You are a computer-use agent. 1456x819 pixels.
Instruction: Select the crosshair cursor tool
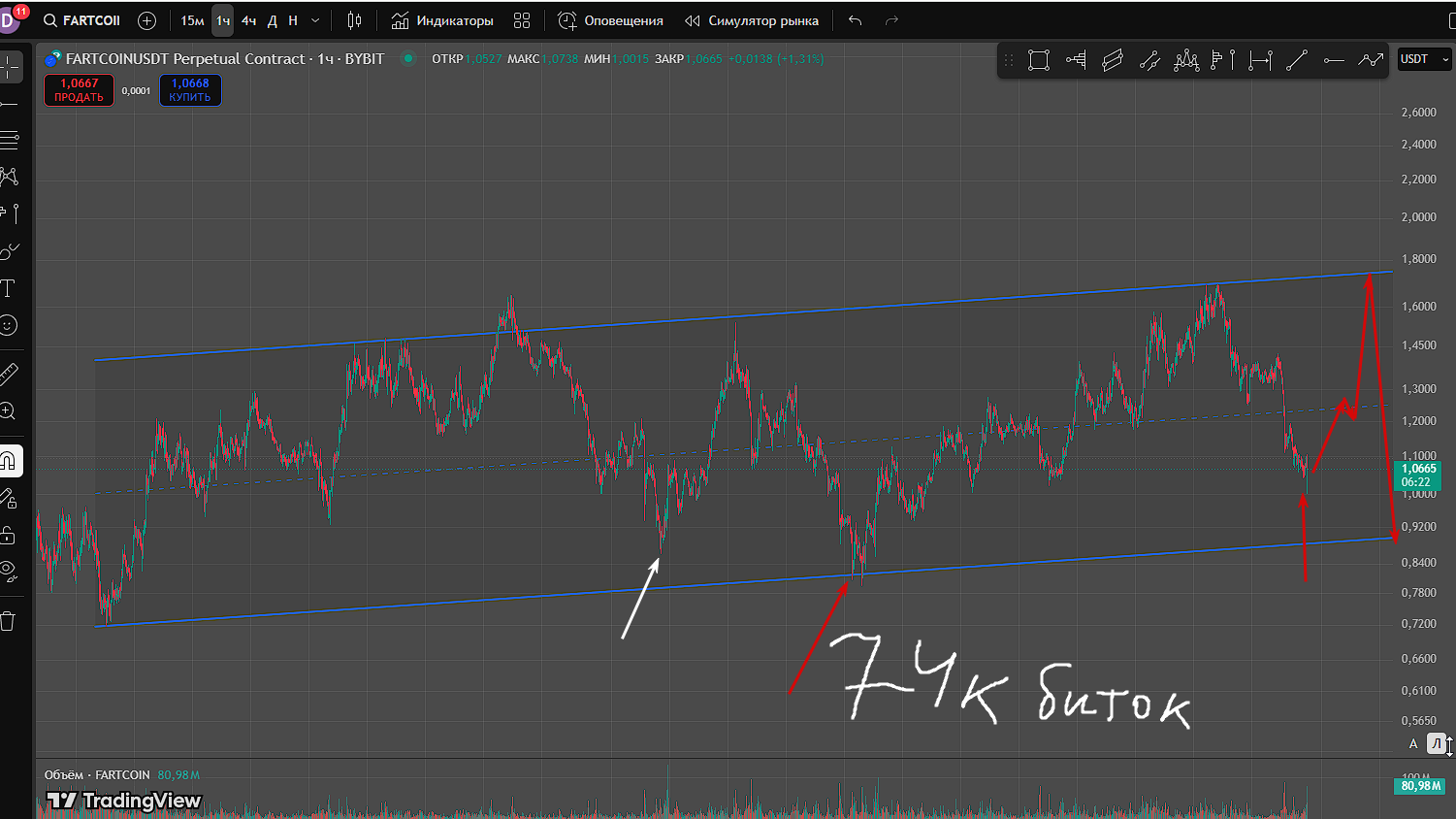click(11, 67)
